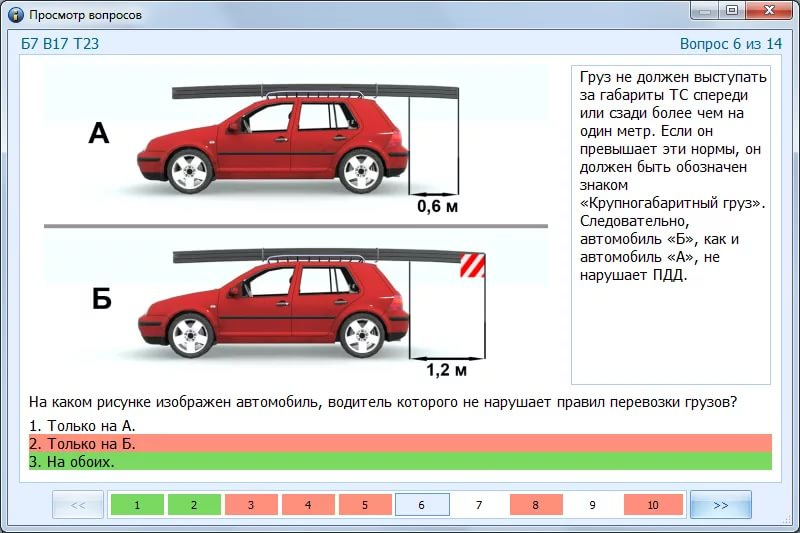This screenshot has width=800, height=533.
Task: Click the red-white oversized cargo sign
Action: click(472, 265)
